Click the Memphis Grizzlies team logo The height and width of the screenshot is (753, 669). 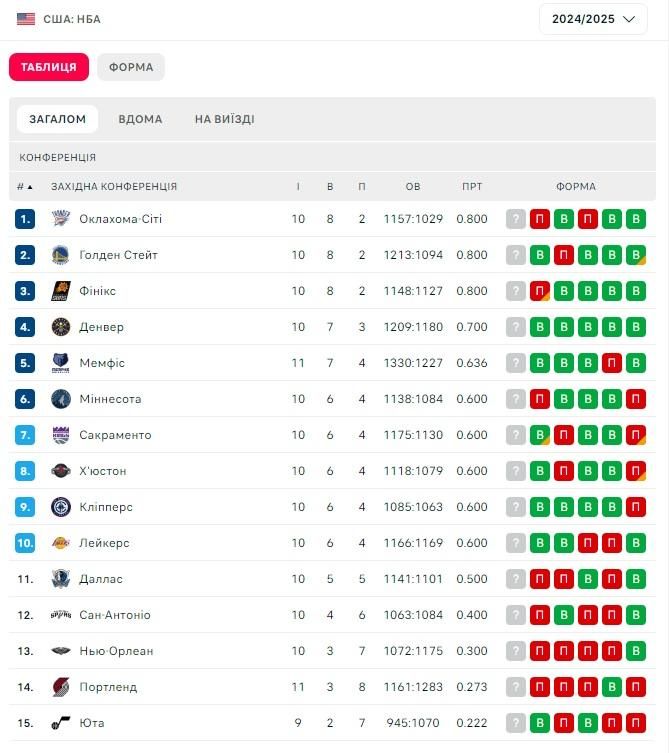60,363
